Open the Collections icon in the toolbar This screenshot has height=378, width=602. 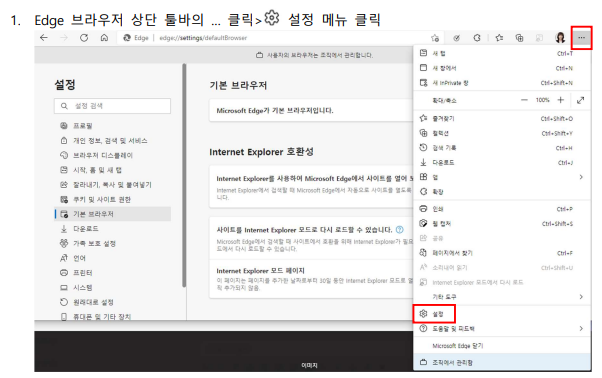519,38
